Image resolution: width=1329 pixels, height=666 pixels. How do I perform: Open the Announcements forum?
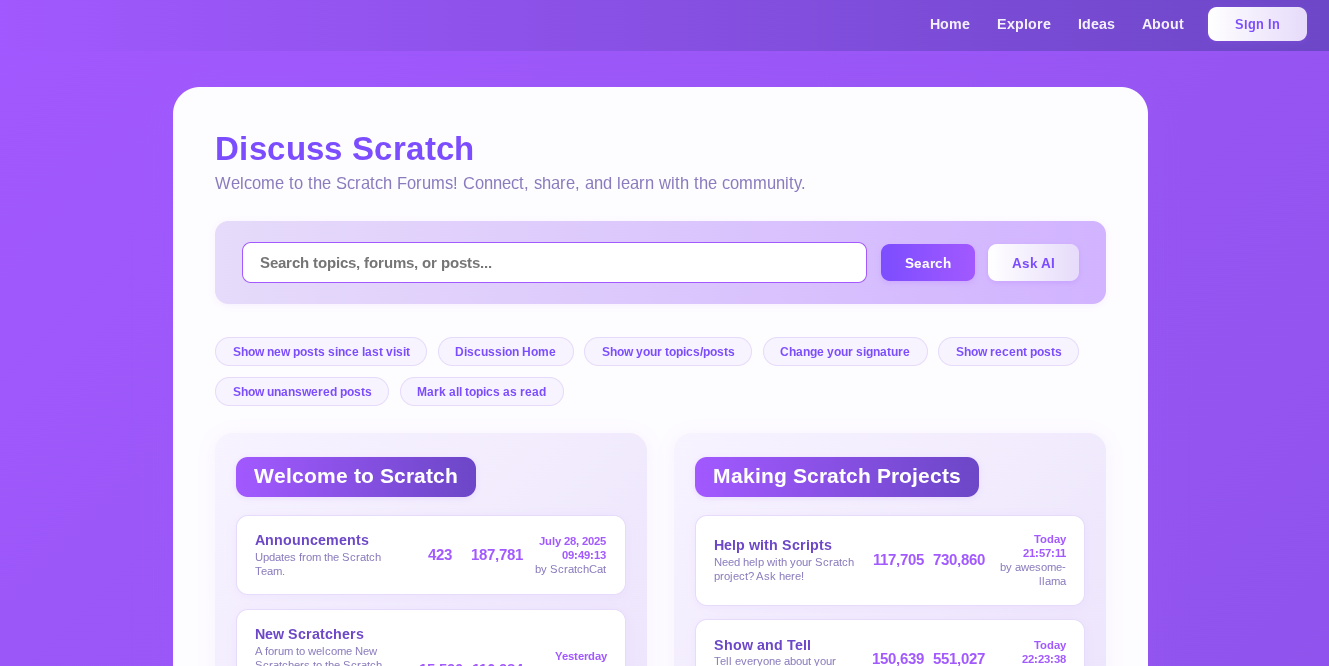[x=312, y=540]
